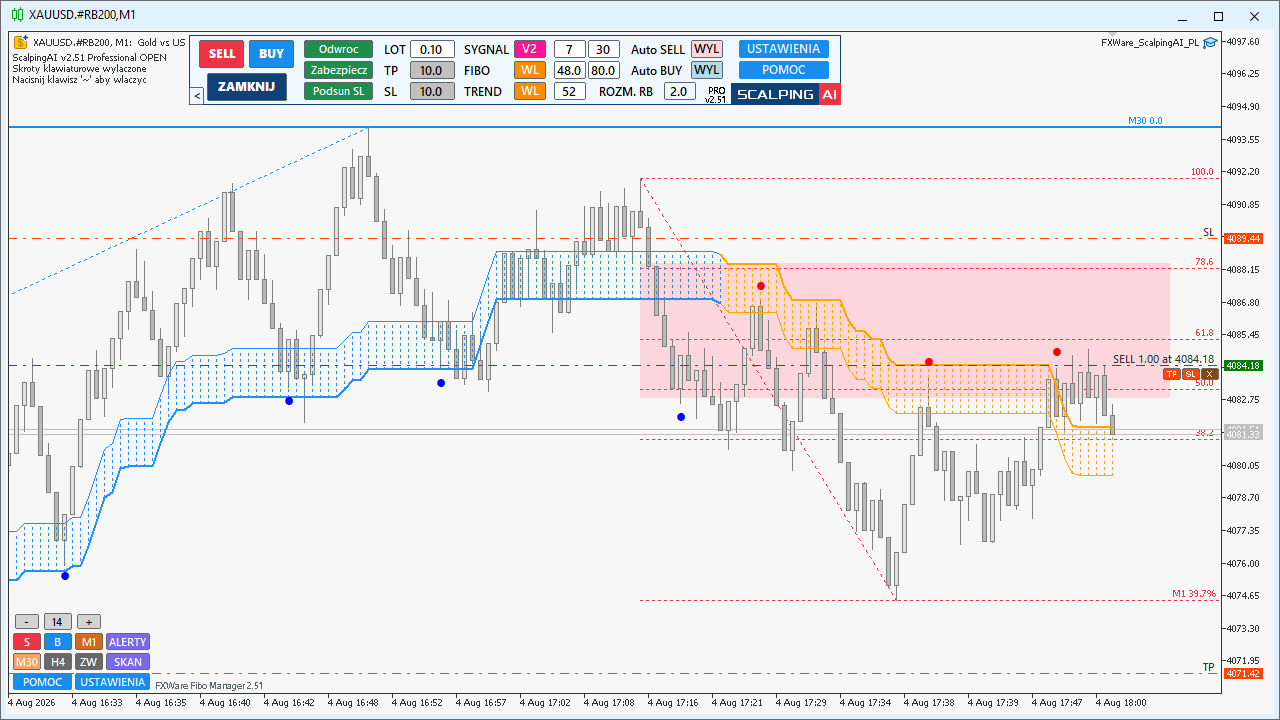Open USTAWIENIA in Fibo Manager panel

click(113, 682)
